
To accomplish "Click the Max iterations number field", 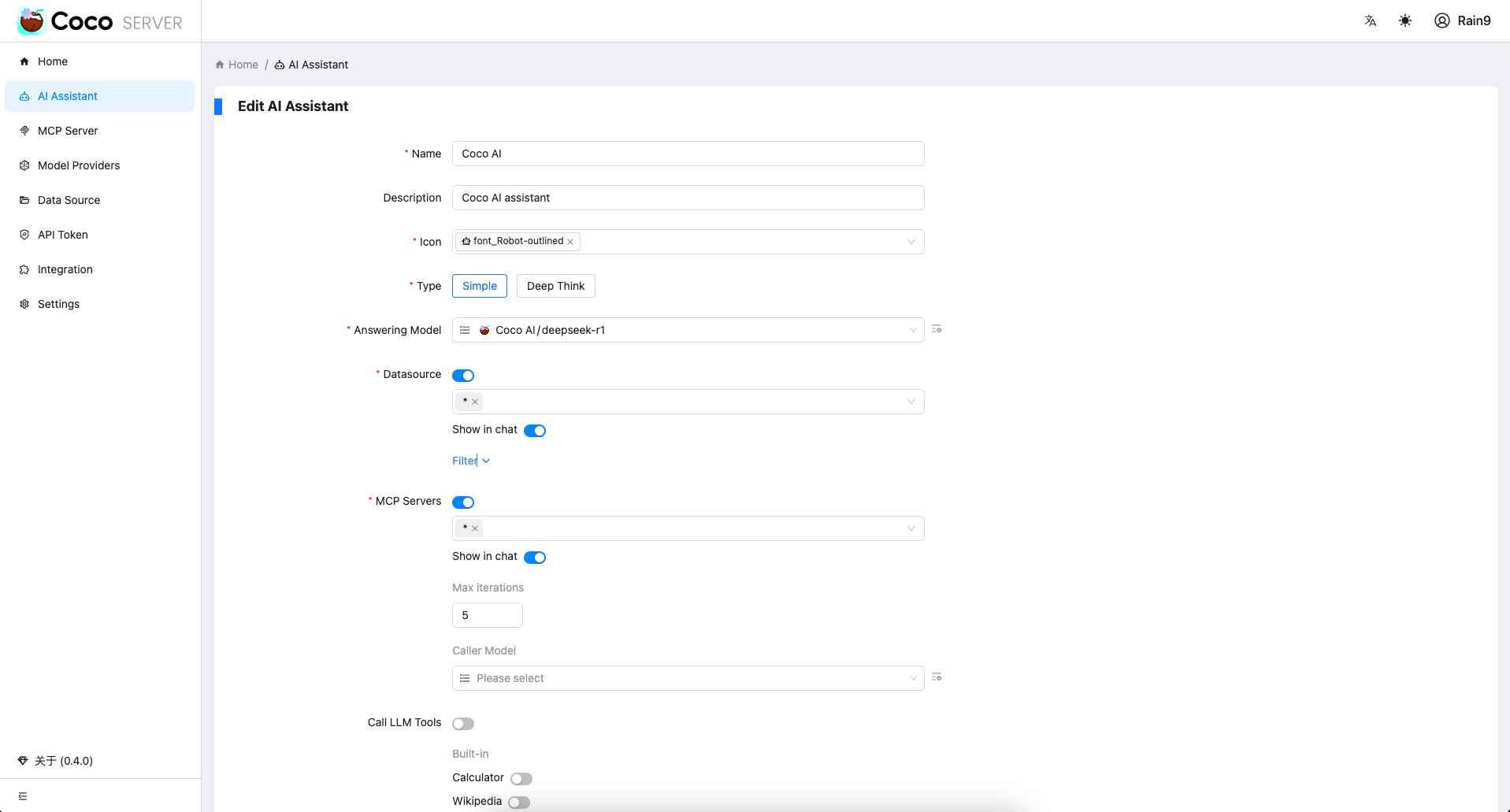I will point(487,615).
